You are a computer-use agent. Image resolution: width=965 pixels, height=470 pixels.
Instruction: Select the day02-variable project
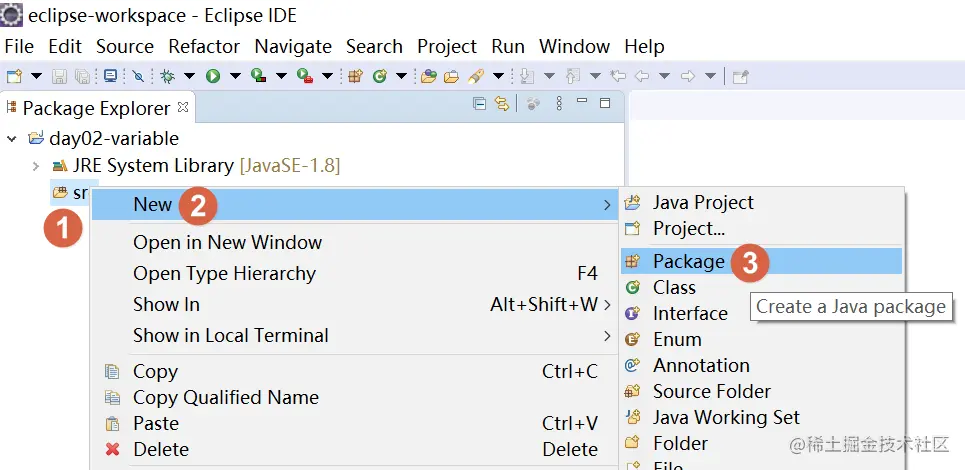coord(114,138)
